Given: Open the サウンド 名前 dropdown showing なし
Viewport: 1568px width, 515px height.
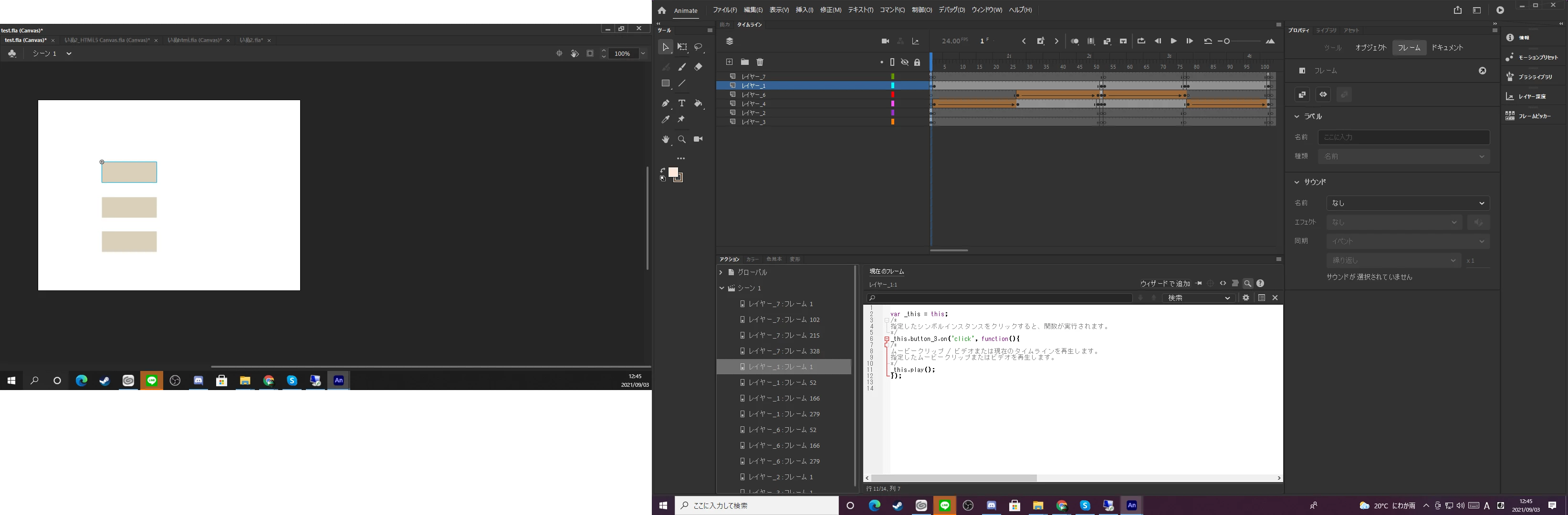Looking at the screenshot, I should click(1407, 203).
